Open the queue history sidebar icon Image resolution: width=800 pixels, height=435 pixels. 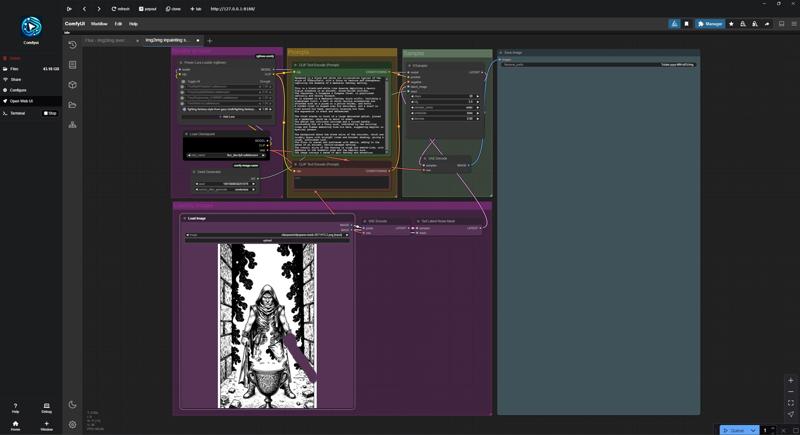(72, 45)
